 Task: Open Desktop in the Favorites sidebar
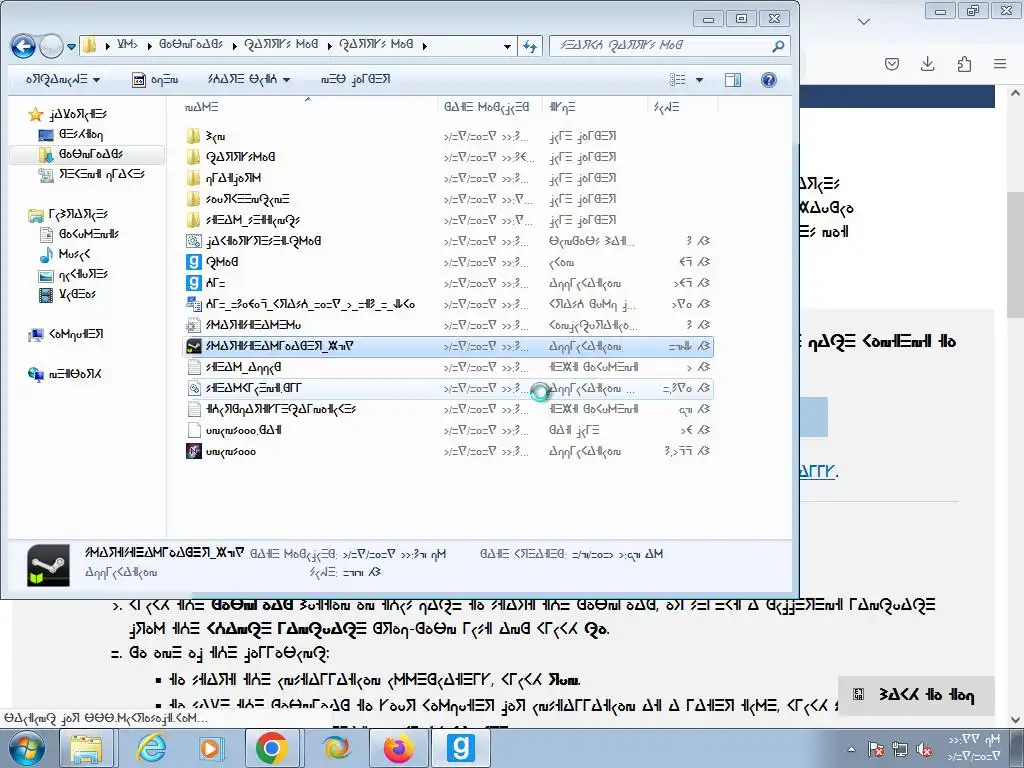coord(71,135)
